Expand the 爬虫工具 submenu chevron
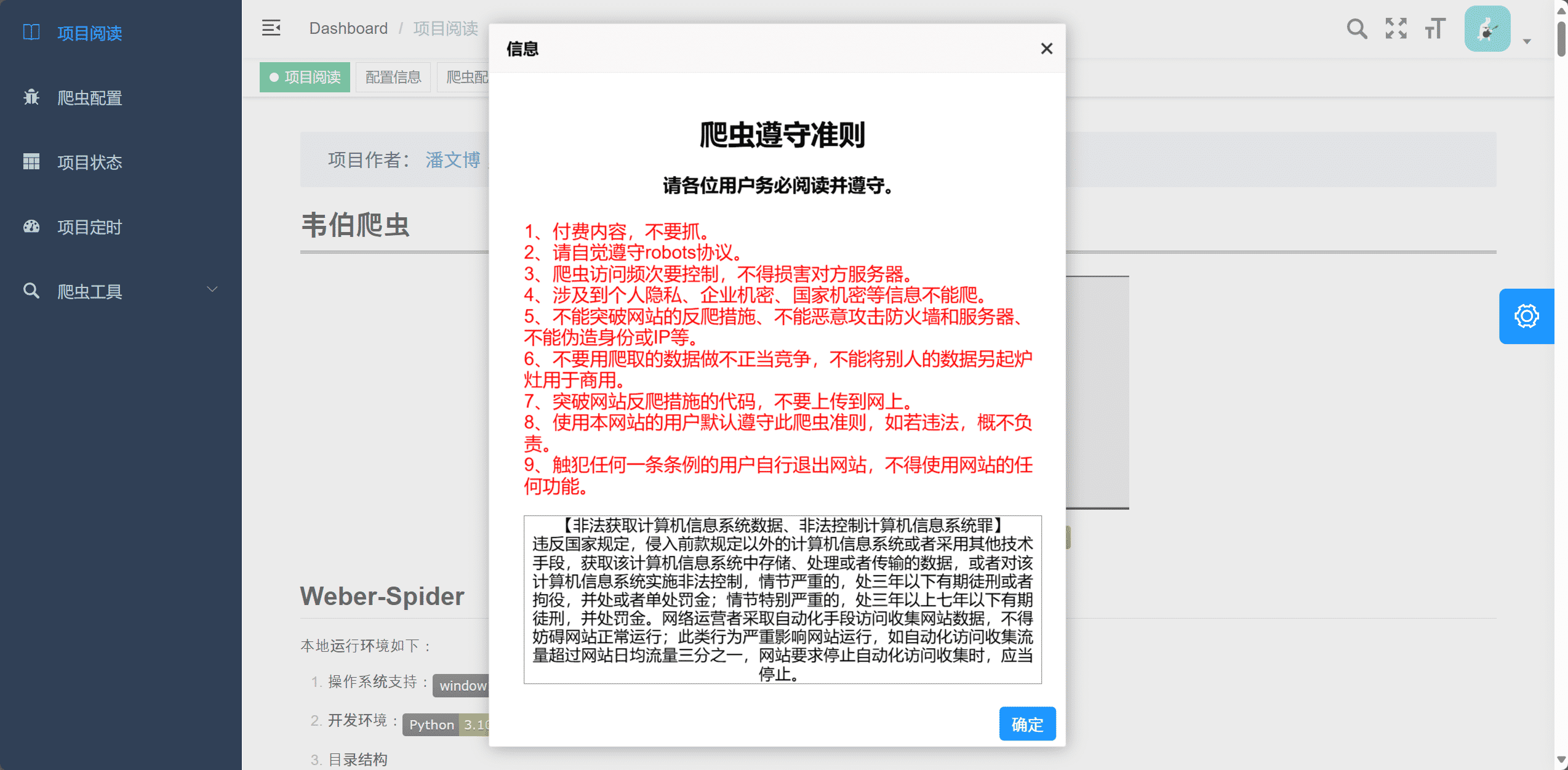The image size is (1568, 770). click(212, 289)
